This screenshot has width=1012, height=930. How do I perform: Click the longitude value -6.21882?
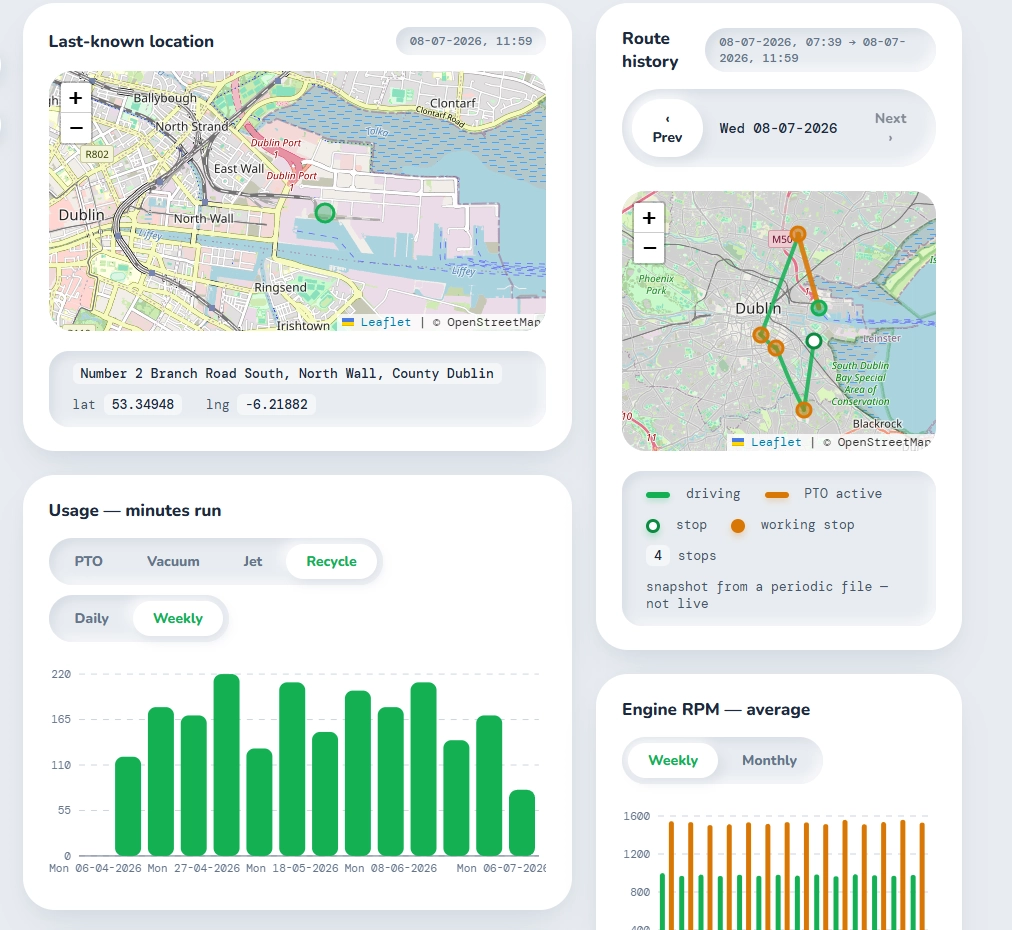coord(276,405)
